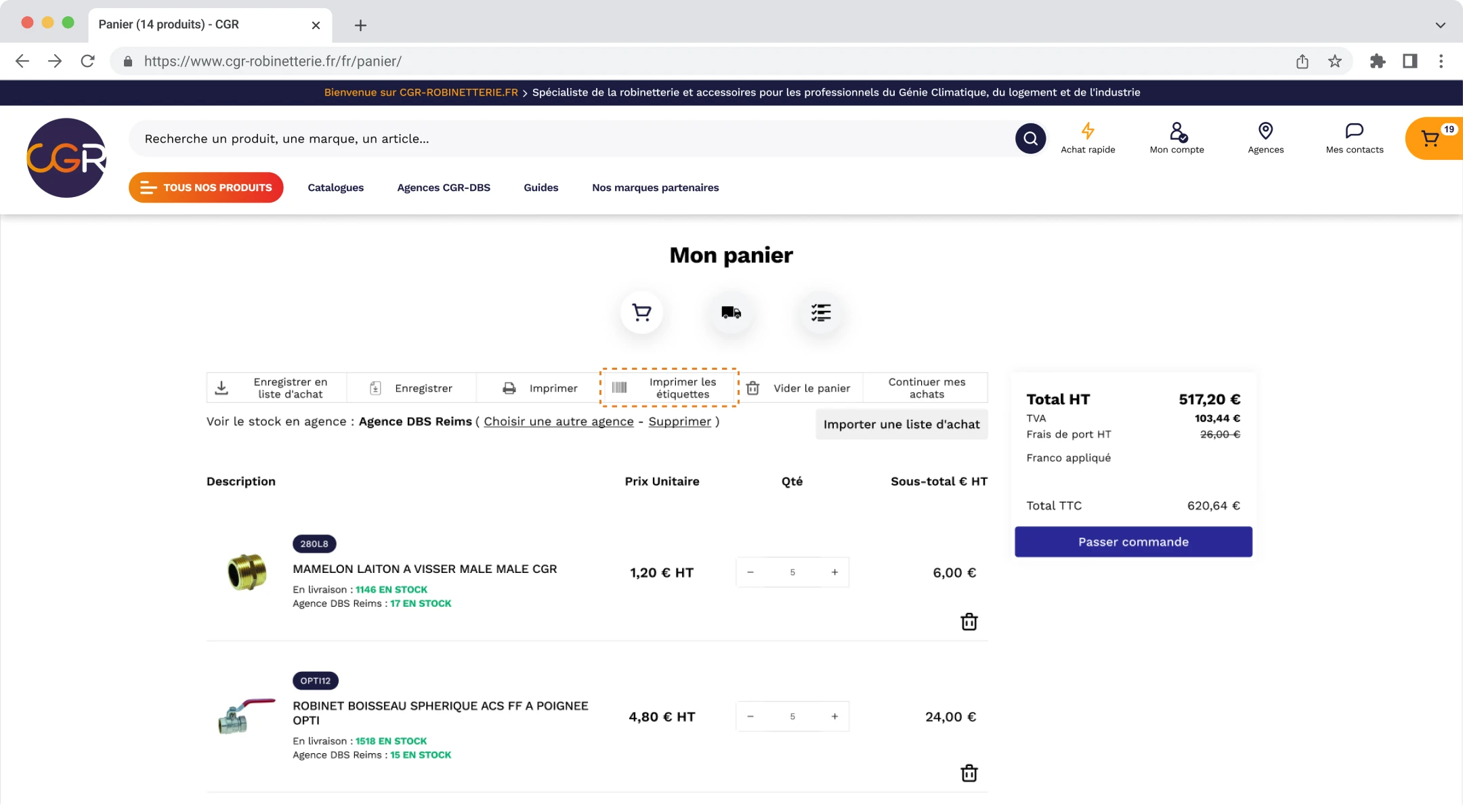Screen dimensions: 1463x812
Task: Click the CGR logo
Action: tap(66, 158)
